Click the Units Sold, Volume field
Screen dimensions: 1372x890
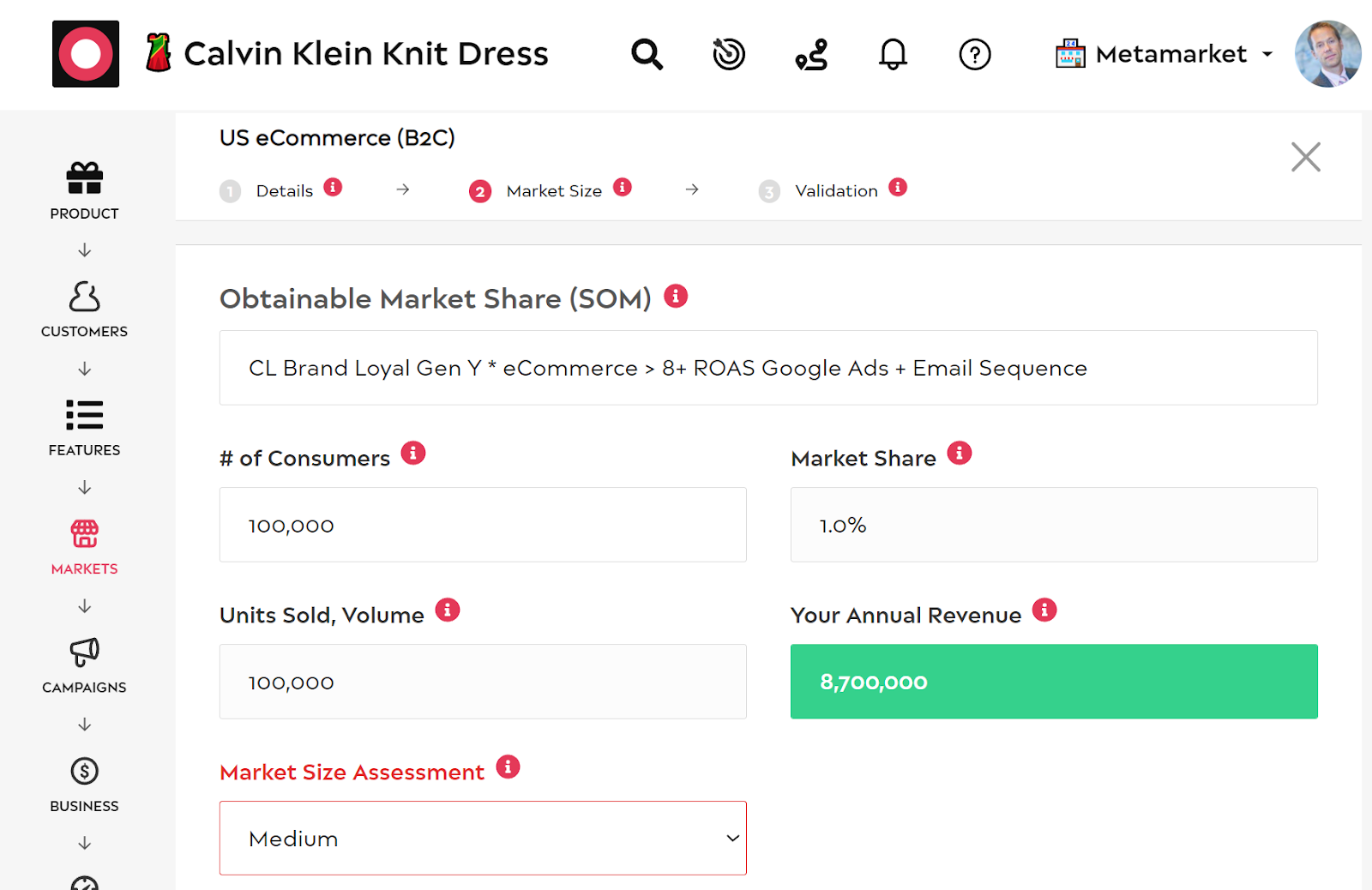(x=483, y=682)
